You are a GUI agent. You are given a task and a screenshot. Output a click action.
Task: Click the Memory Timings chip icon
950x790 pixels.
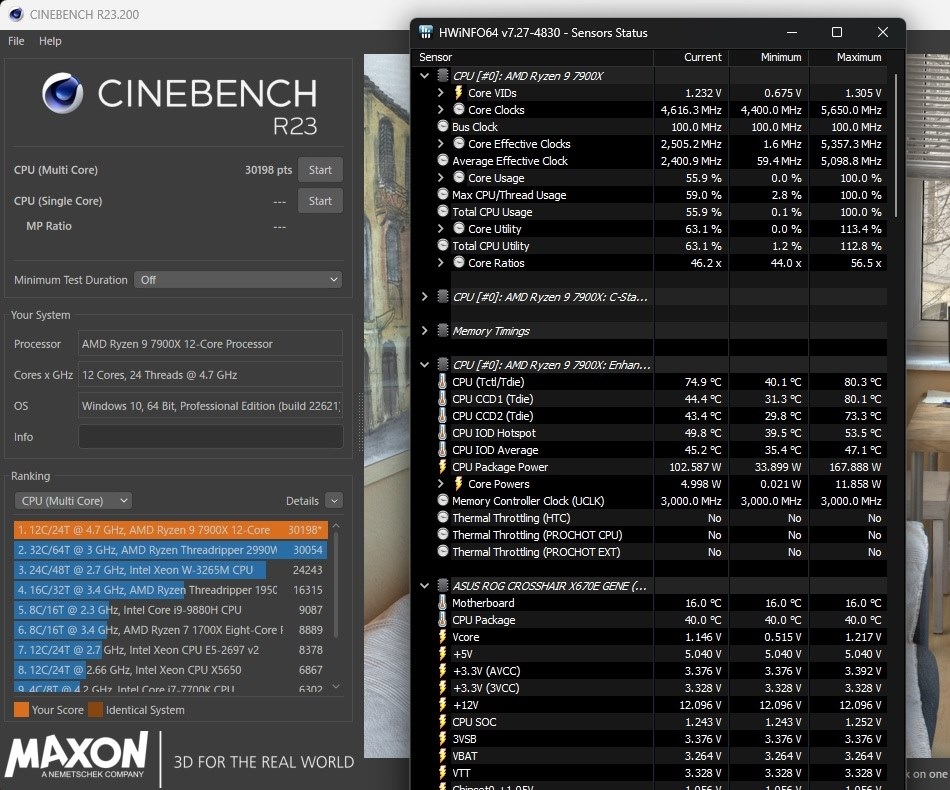pos(443,330)
